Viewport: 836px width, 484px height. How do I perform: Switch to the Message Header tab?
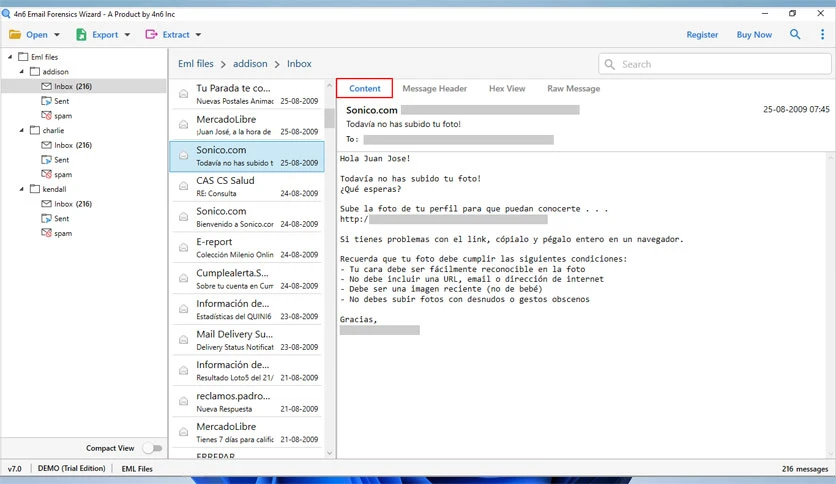[x=435, y=88]
